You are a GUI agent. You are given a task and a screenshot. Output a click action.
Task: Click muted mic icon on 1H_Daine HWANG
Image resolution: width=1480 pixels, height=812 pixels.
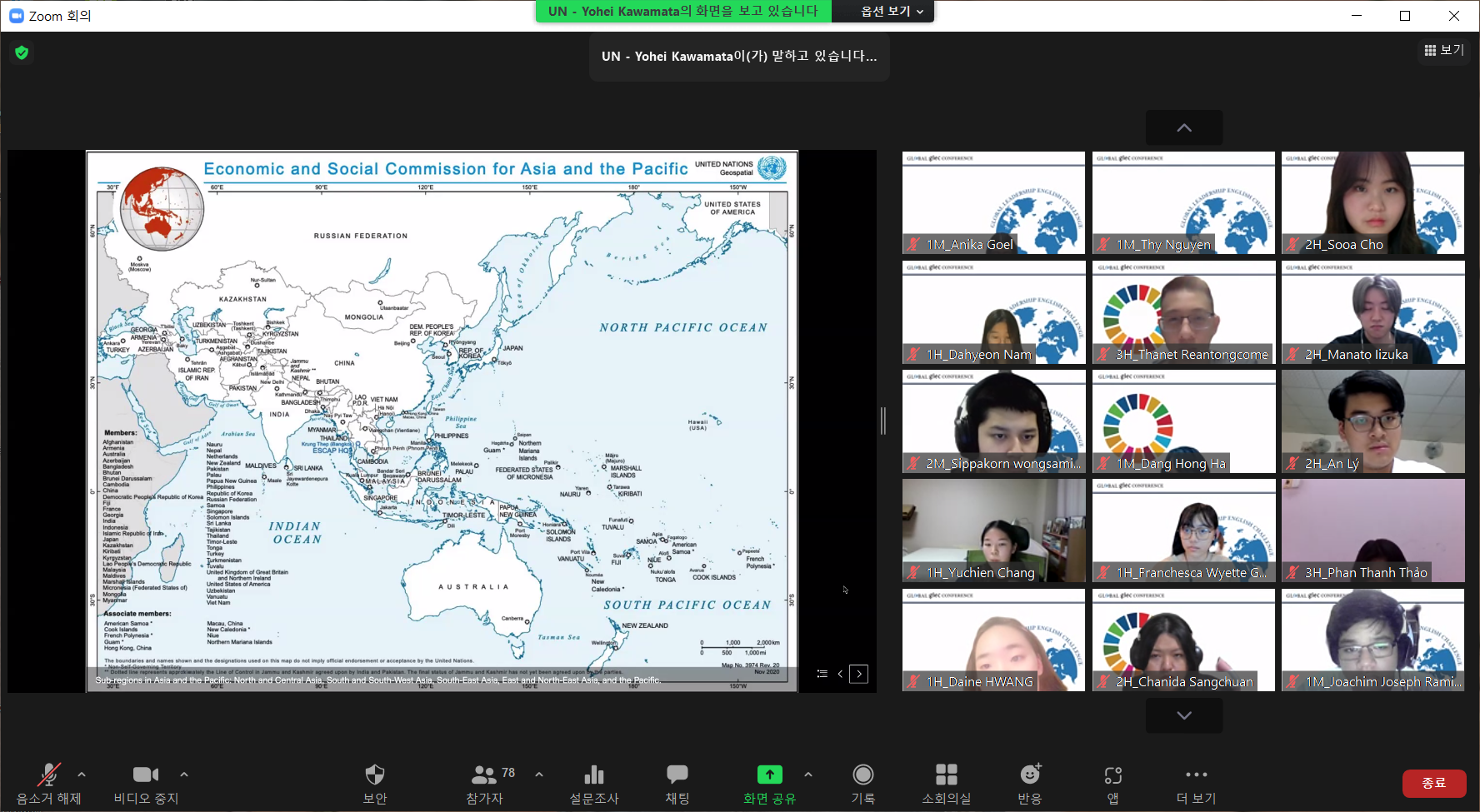point(914,682)
